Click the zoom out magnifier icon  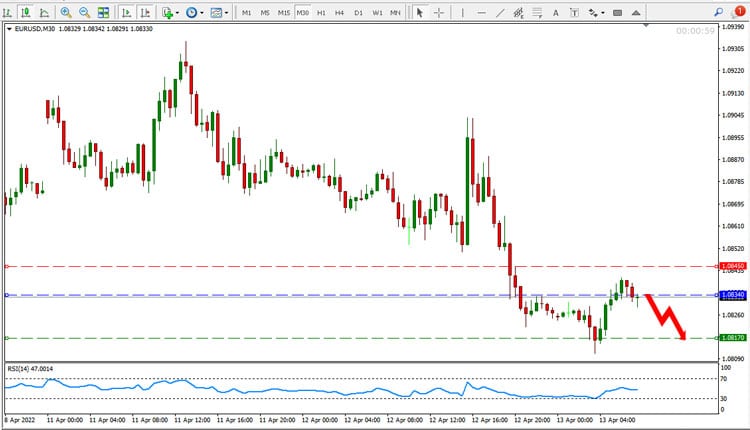(84, 12)
